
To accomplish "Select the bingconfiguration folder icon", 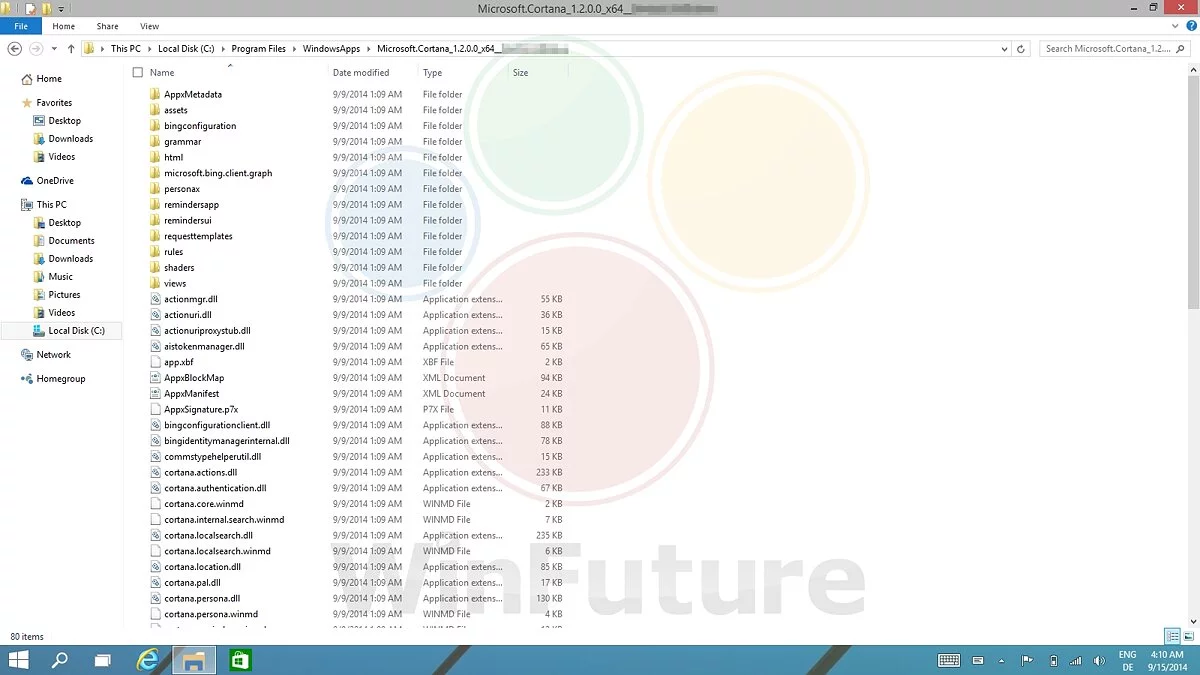I will point(155,126).
